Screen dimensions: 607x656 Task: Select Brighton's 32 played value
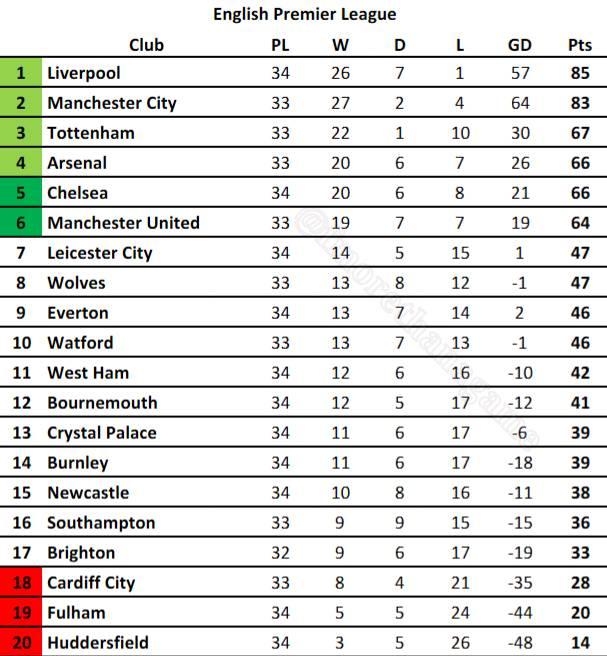coord(280,553)
